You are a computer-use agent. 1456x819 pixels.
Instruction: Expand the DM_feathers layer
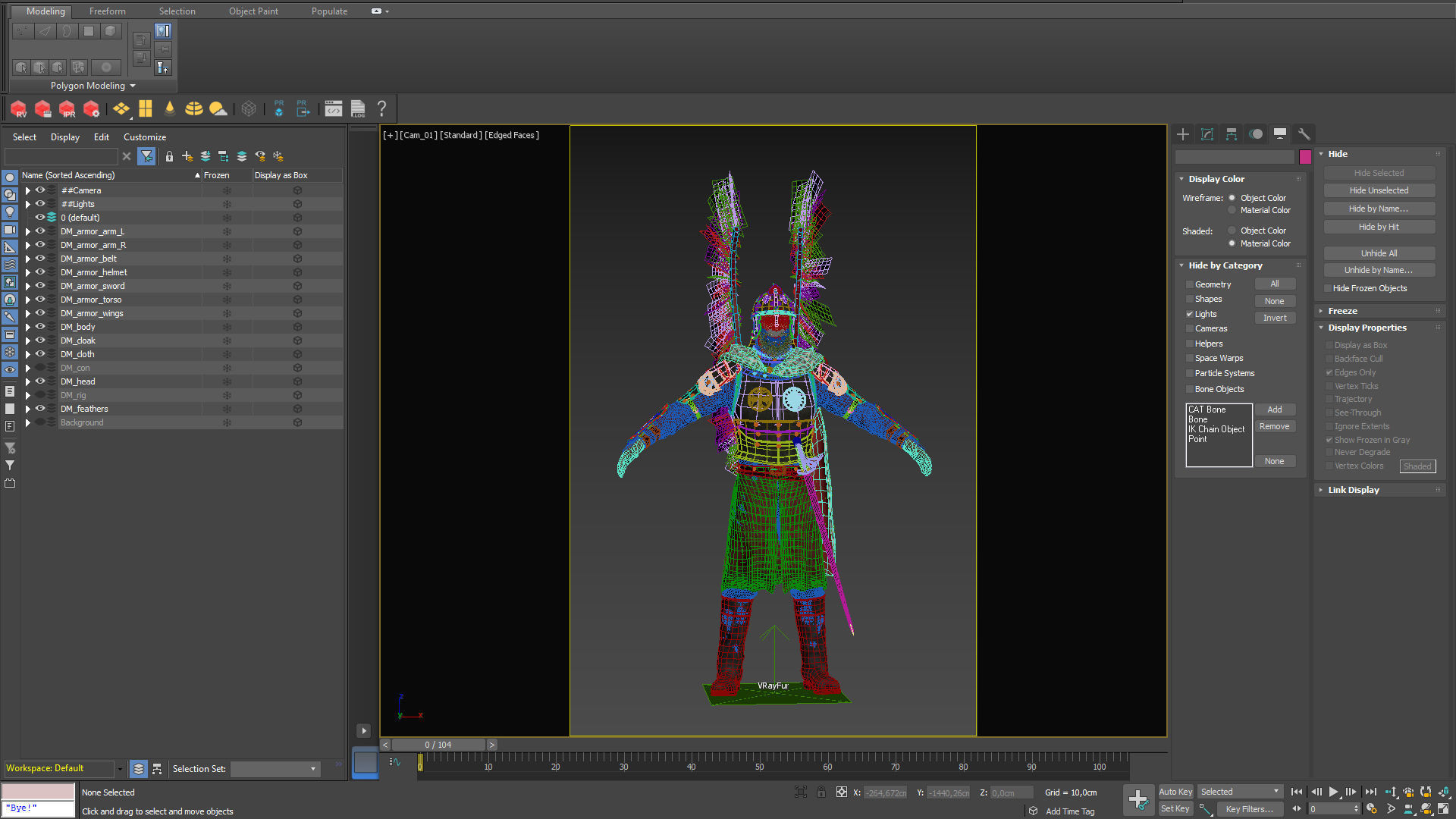tap(28, 409)
